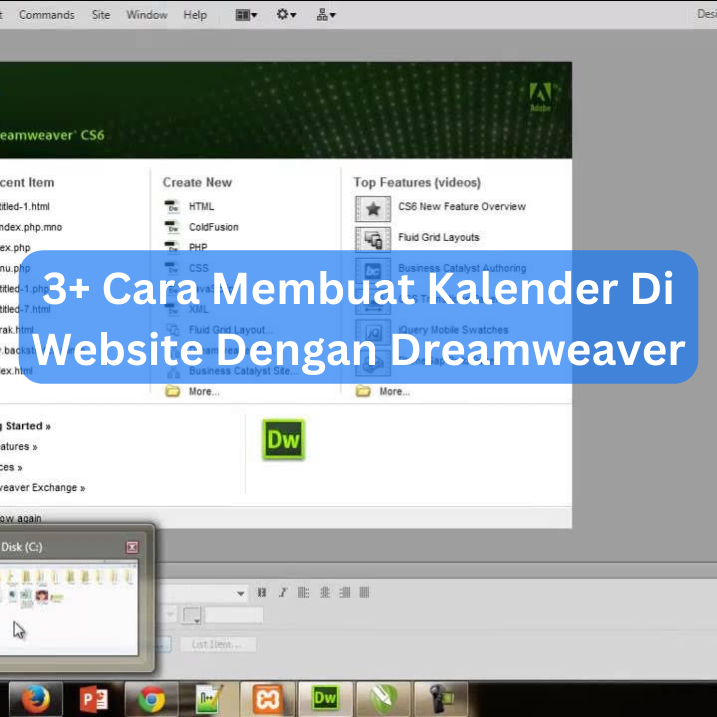717x717 pixels.
Task: Open recent file titled-1.html
Action: (x=25, y=206)
